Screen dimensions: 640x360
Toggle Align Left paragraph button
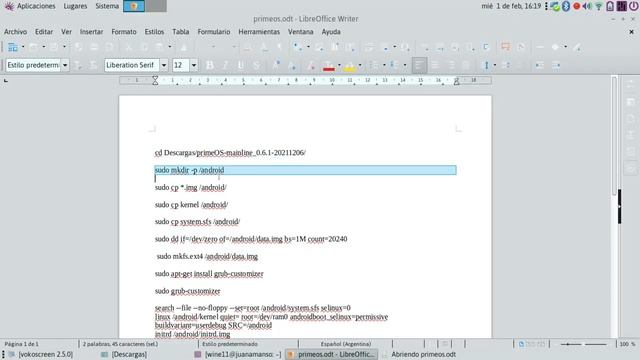(419, 65)
